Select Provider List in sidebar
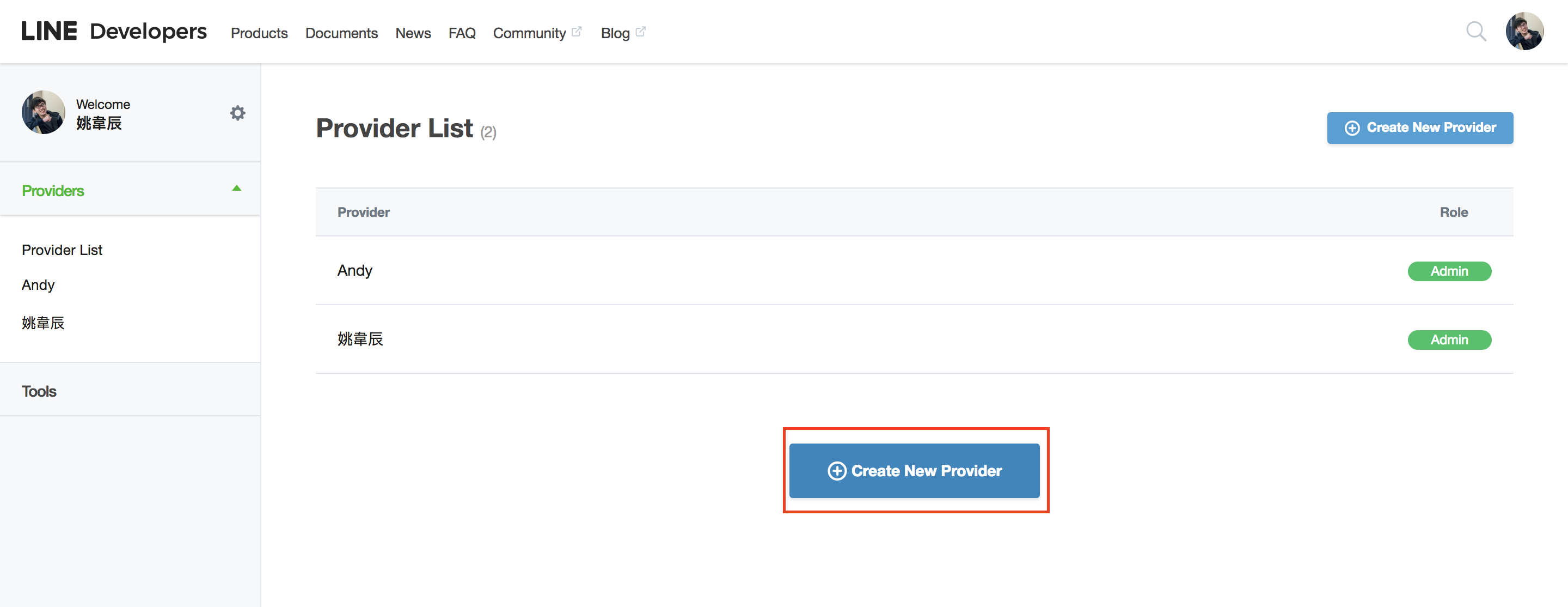 click(62, 250)
